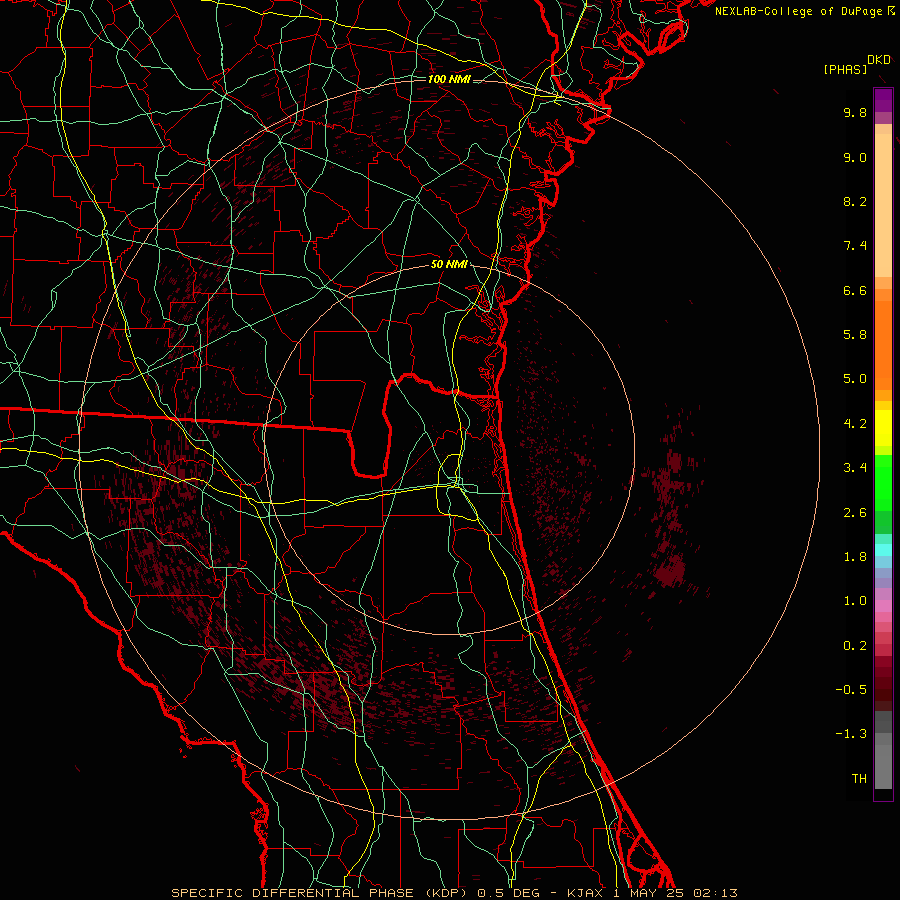Viewport: 900px width, 900px height.
Task: Pick the cyan color bar segment
Action: click(x=883, y=550)
